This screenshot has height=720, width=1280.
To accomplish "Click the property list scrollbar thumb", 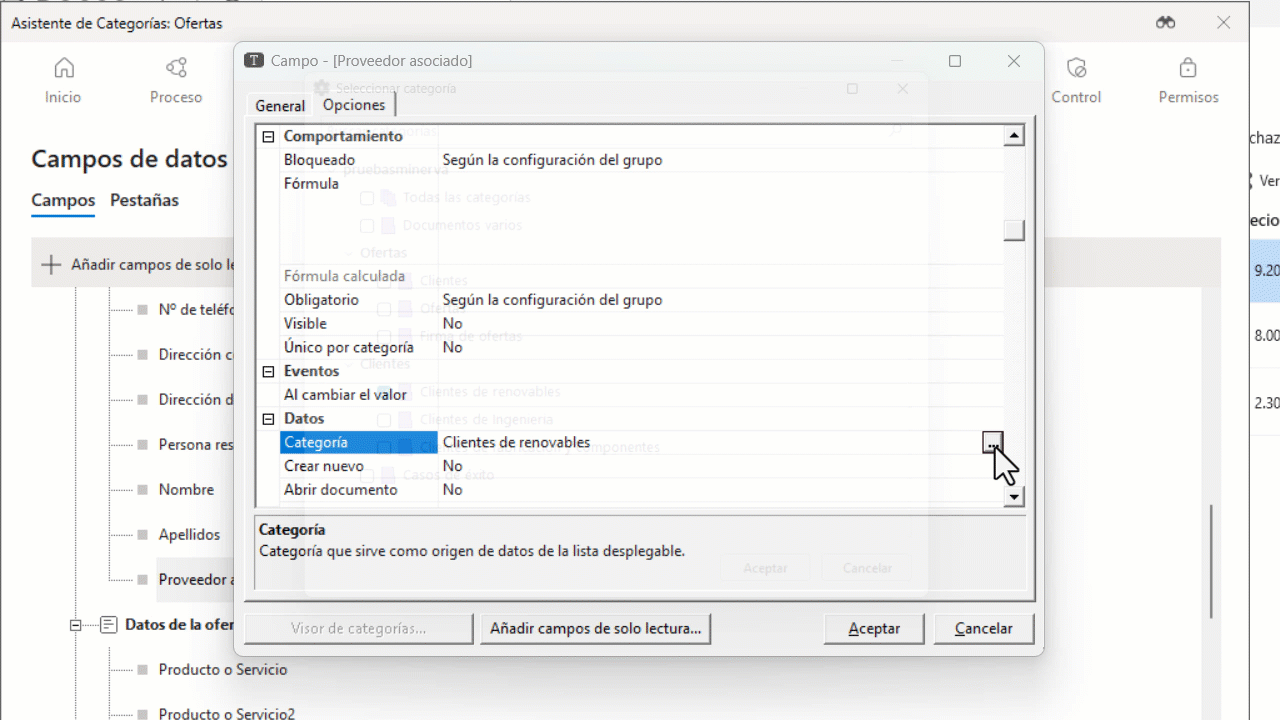I will [x=1014, y=230].
